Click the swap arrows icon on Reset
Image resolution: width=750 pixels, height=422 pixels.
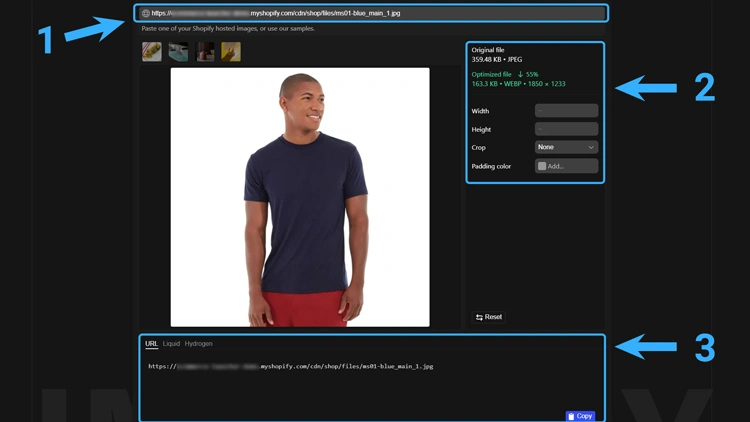point(480,317)
